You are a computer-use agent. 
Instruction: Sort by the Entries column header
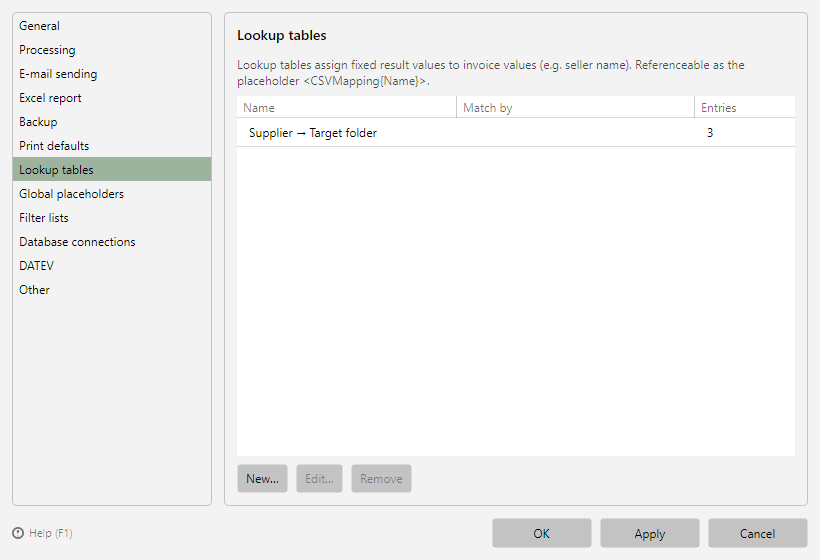[745, 108]
